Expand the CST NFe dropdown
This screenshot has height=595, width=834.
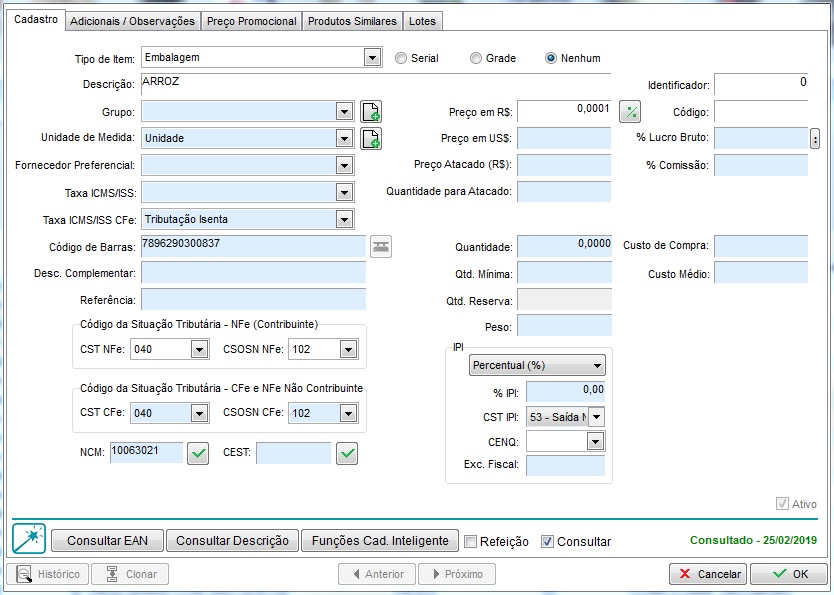(x=199, y=349)
